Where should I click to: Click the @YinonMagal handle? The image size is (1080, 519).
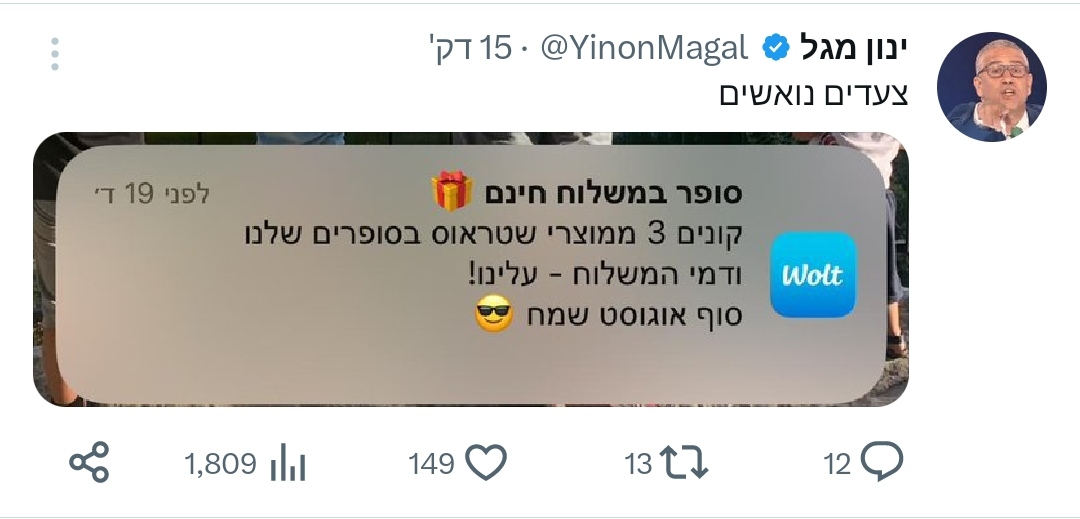[x=644, y=48]
